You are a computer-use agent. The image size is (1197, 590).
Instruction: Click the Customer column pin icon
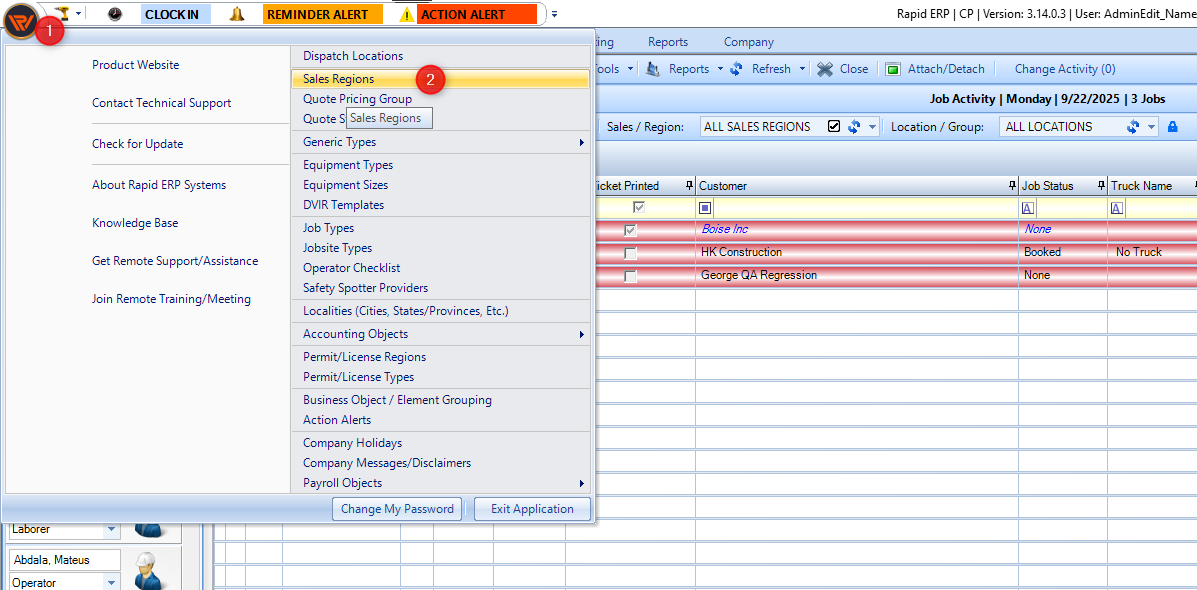point(1012,185)
